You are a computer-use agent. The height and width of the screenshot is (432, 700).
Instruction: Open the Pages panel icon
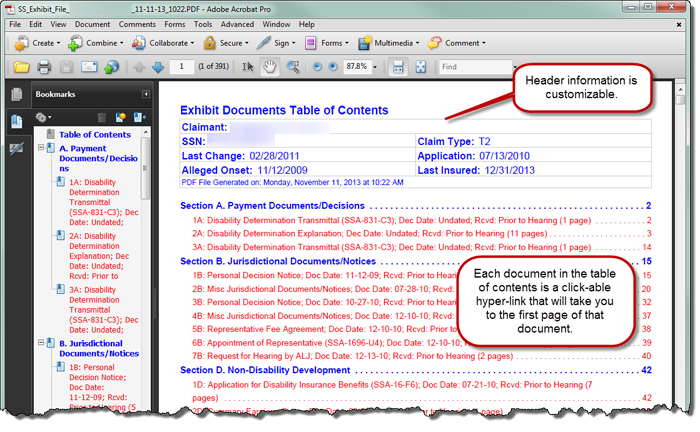pyautogui.click(x=17, y=95)
